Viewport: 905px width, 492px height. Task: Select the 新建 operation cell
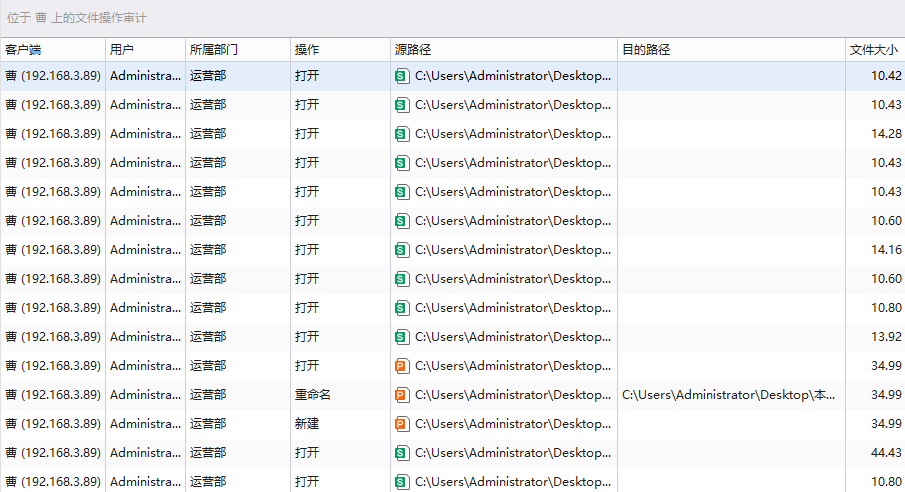307,424
